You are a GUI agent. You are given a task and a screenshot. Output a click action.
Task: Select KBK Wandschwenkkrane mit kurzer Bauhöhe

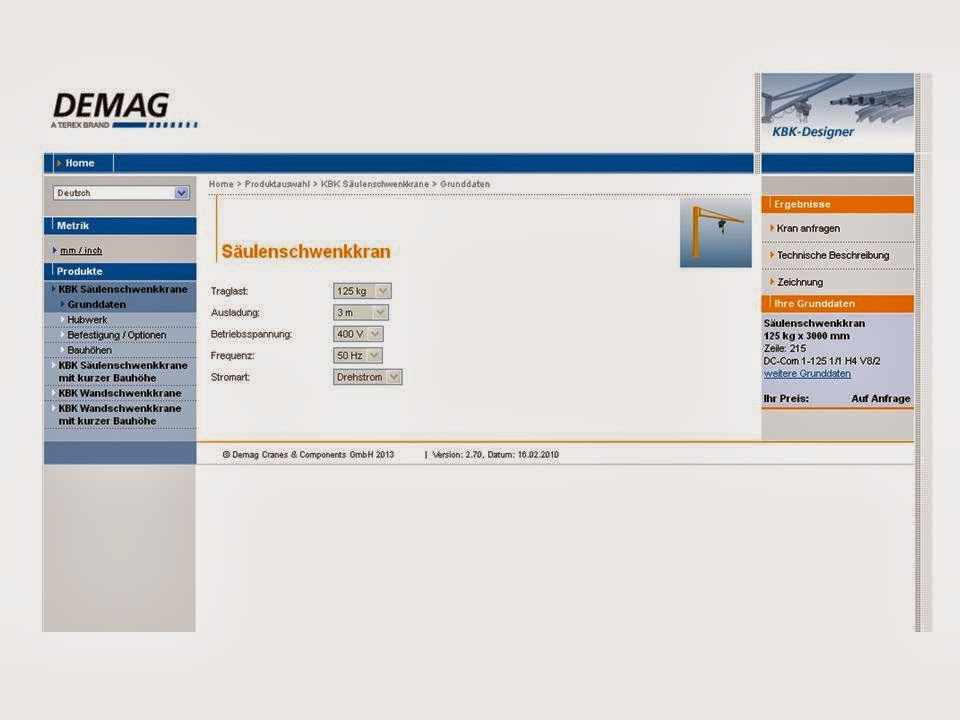[119, 414]
